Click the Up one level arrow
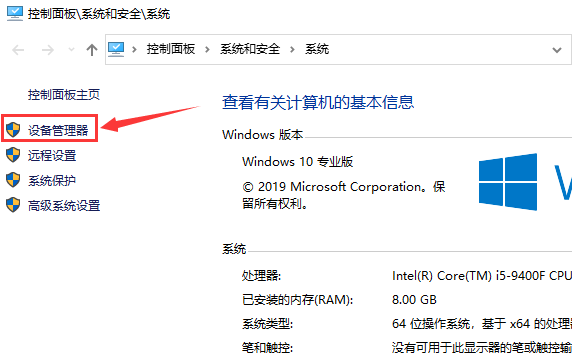 coord(92,50)
